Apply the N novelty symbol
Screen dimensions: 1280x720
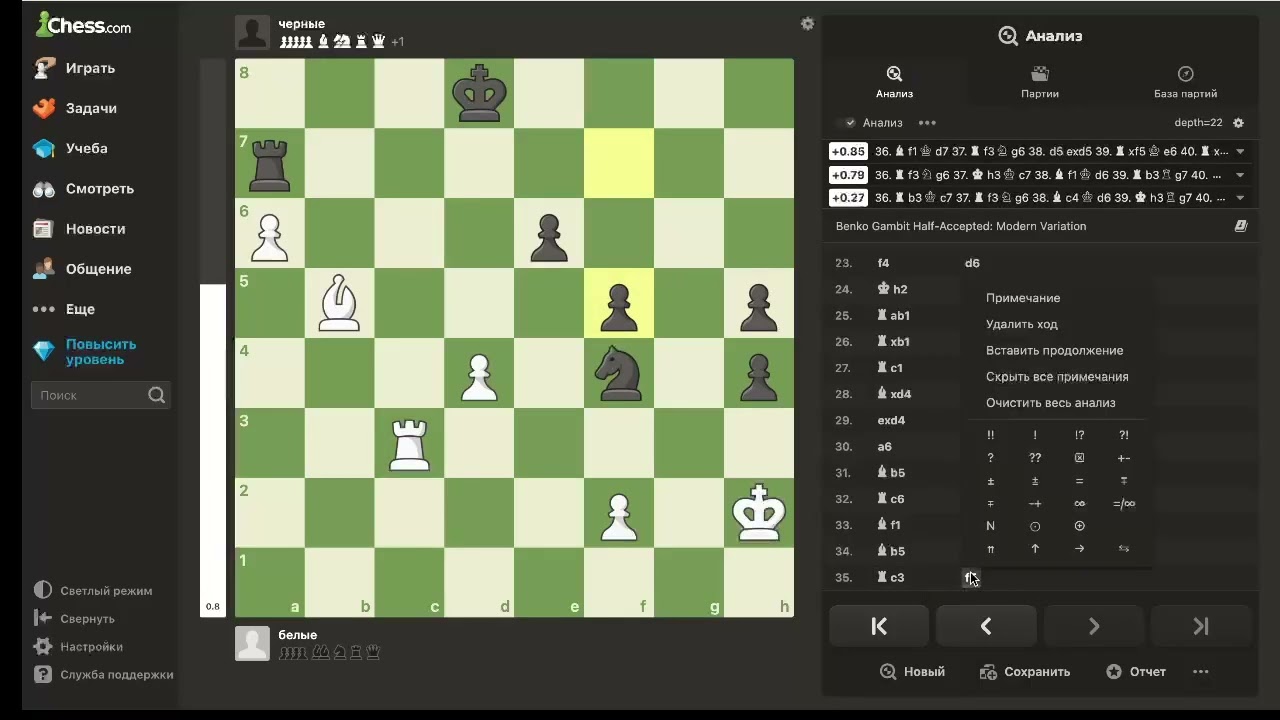coord(991,526)
